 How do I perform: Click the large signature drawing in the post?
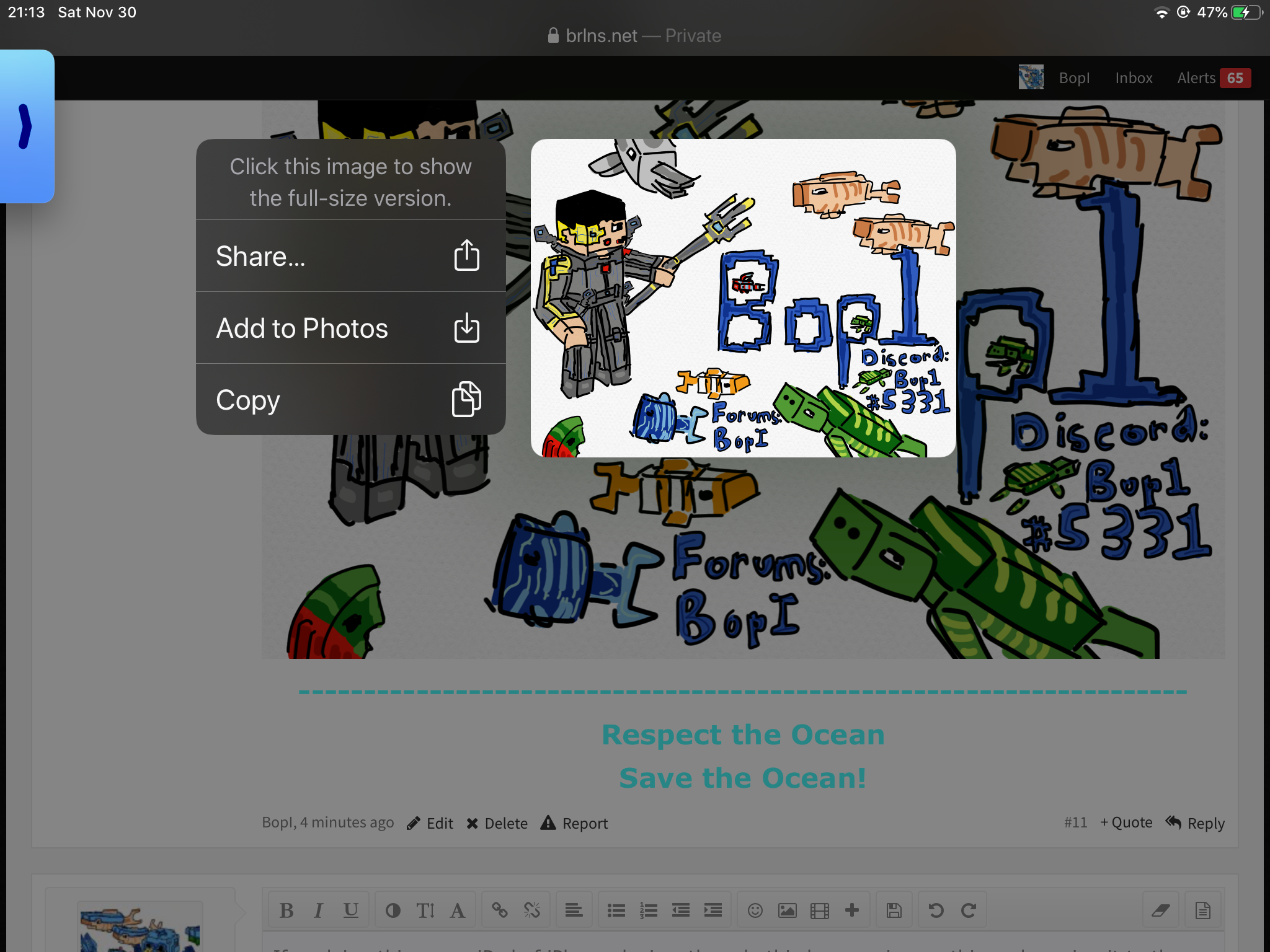(x=743, y=558)
